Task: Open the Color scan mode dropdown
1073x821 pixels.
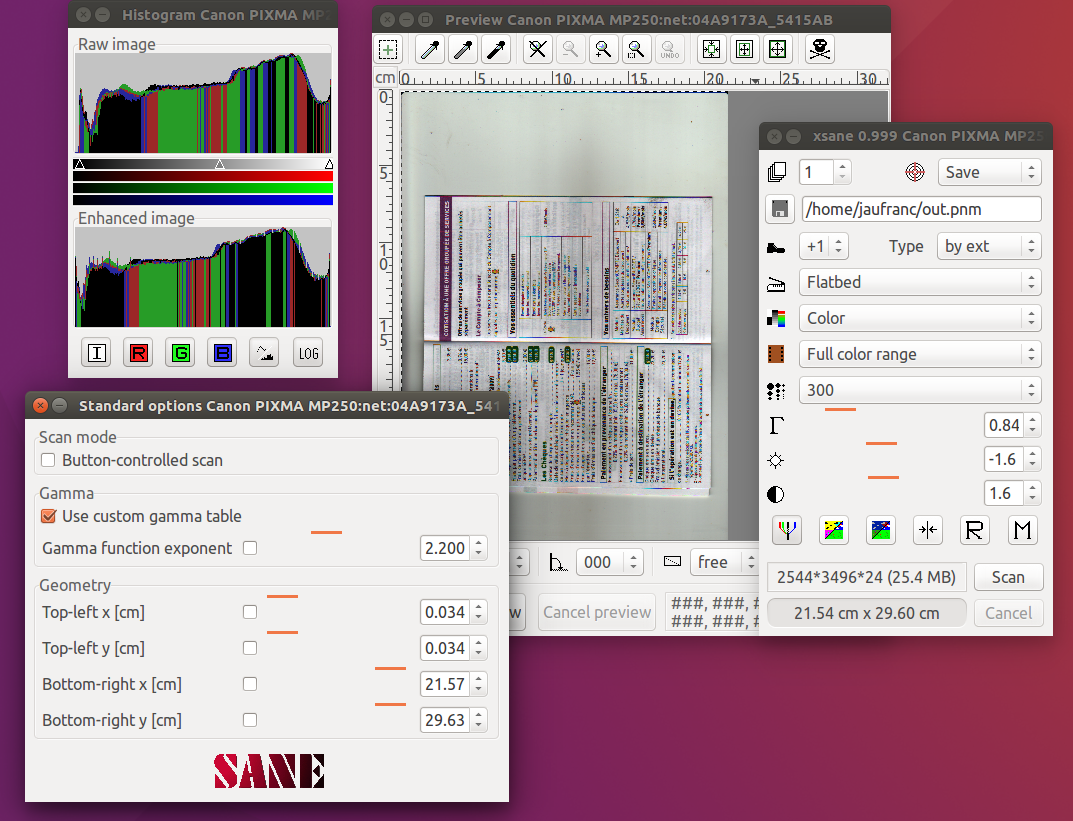Action: 920,318
